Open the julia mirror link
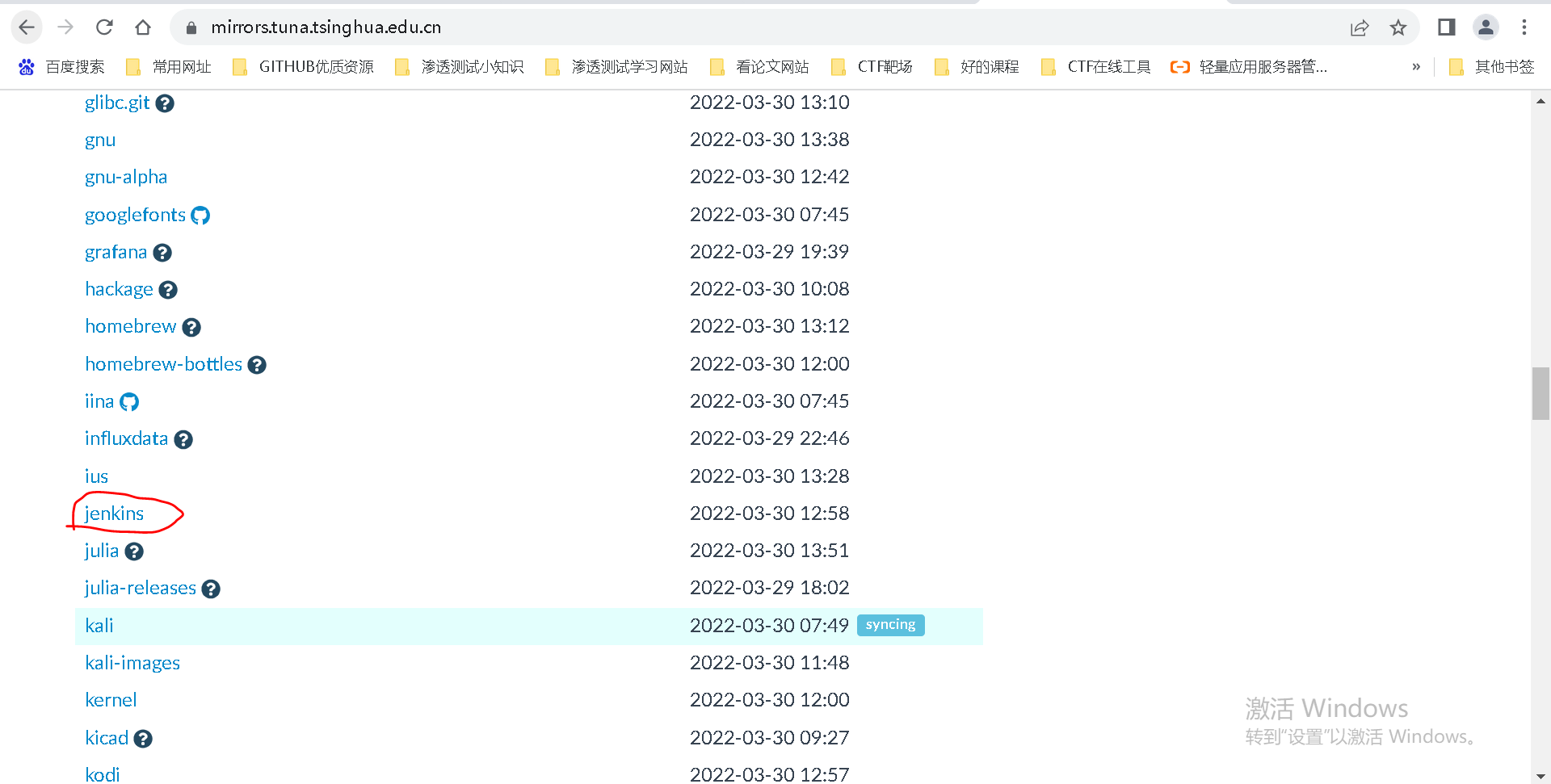This screenshot has width=1551, height=784. tap(101, 551)
